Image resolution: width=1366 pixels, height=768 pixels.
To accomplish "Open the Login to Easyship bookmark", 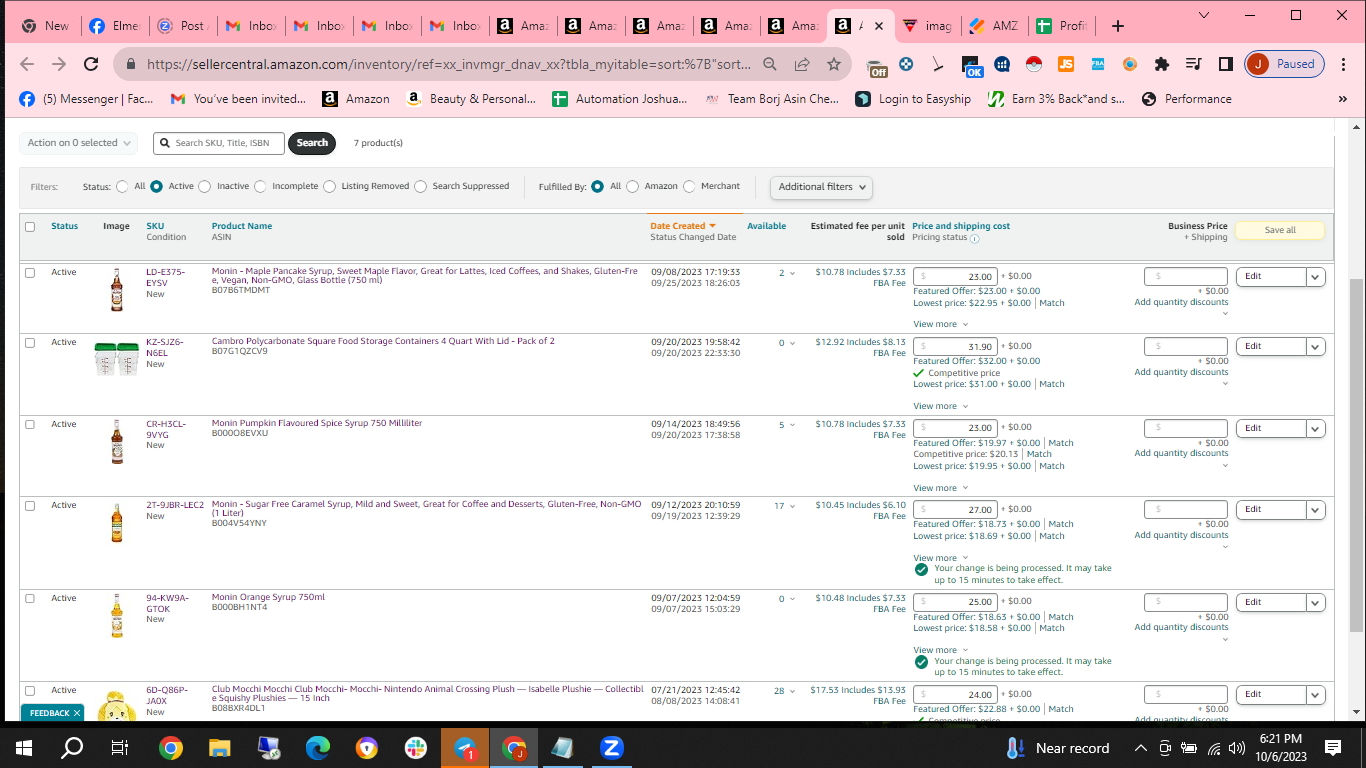I will [914, 99].
